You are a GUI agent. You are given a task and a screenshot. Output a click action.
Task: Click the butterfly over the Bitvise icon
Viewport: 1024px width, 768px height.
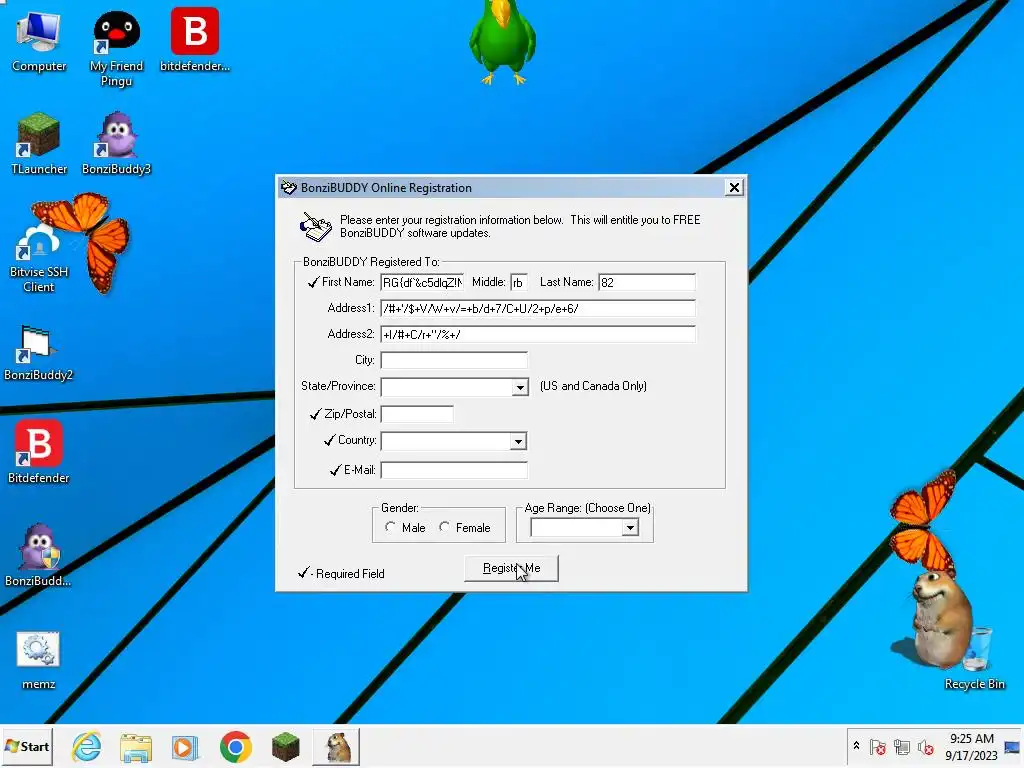[88, 238]
